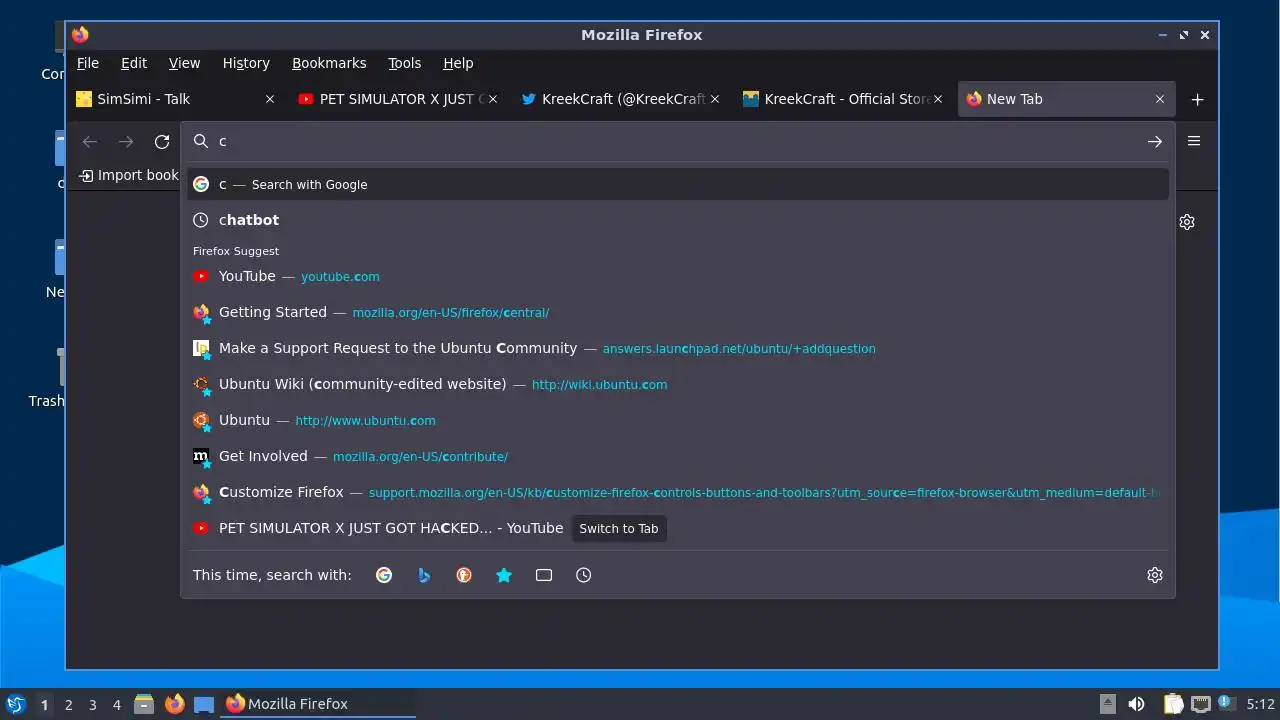Close the PET SIMULATOR X tab
Image resolution: width=1280 pixels, height=720 pixels.
[494, 99]
